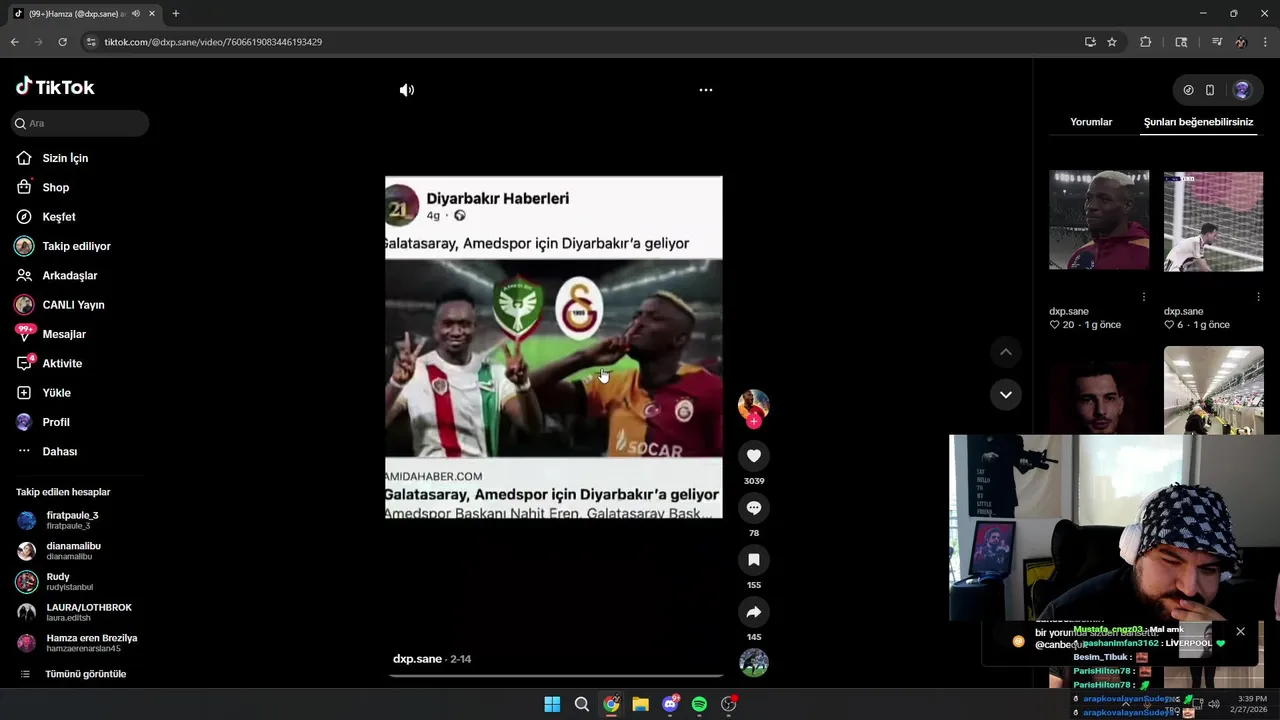Bookmark this page with star icon
The image size is (1280, 720).
point(1112,42)
